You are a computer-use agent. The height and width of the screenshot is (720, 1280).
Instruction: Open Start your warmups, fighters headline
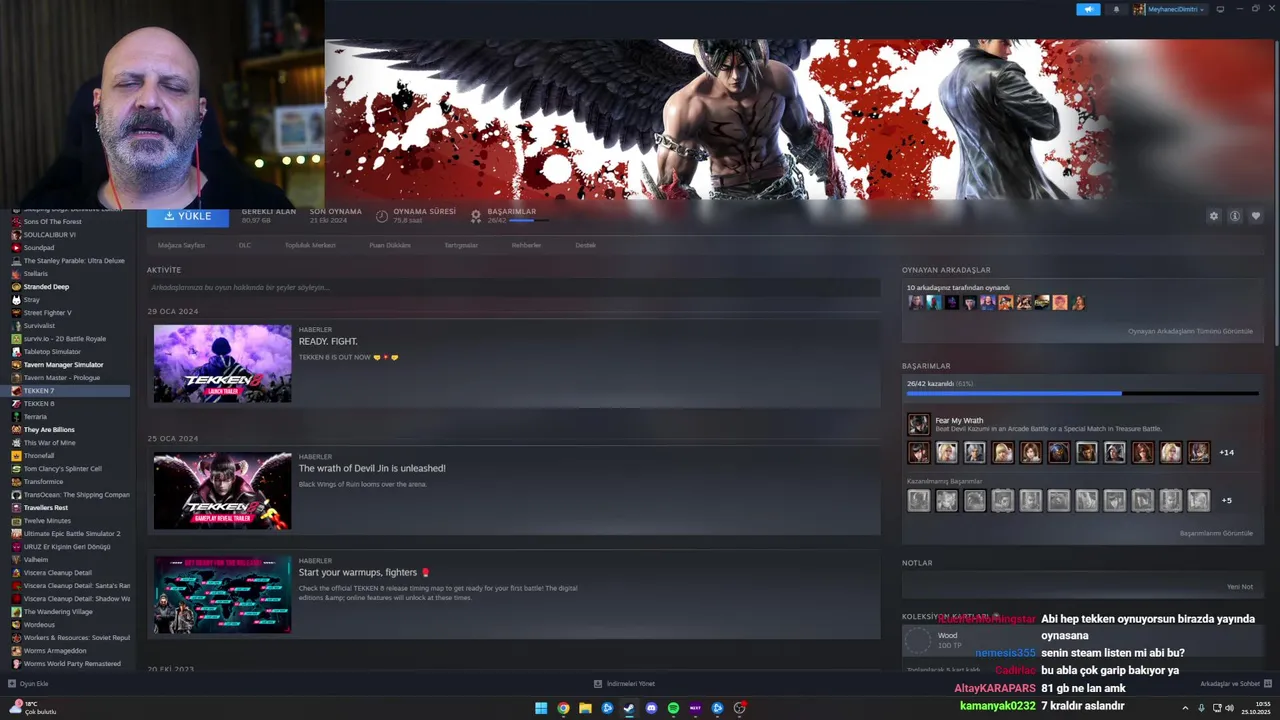point(364,572)
